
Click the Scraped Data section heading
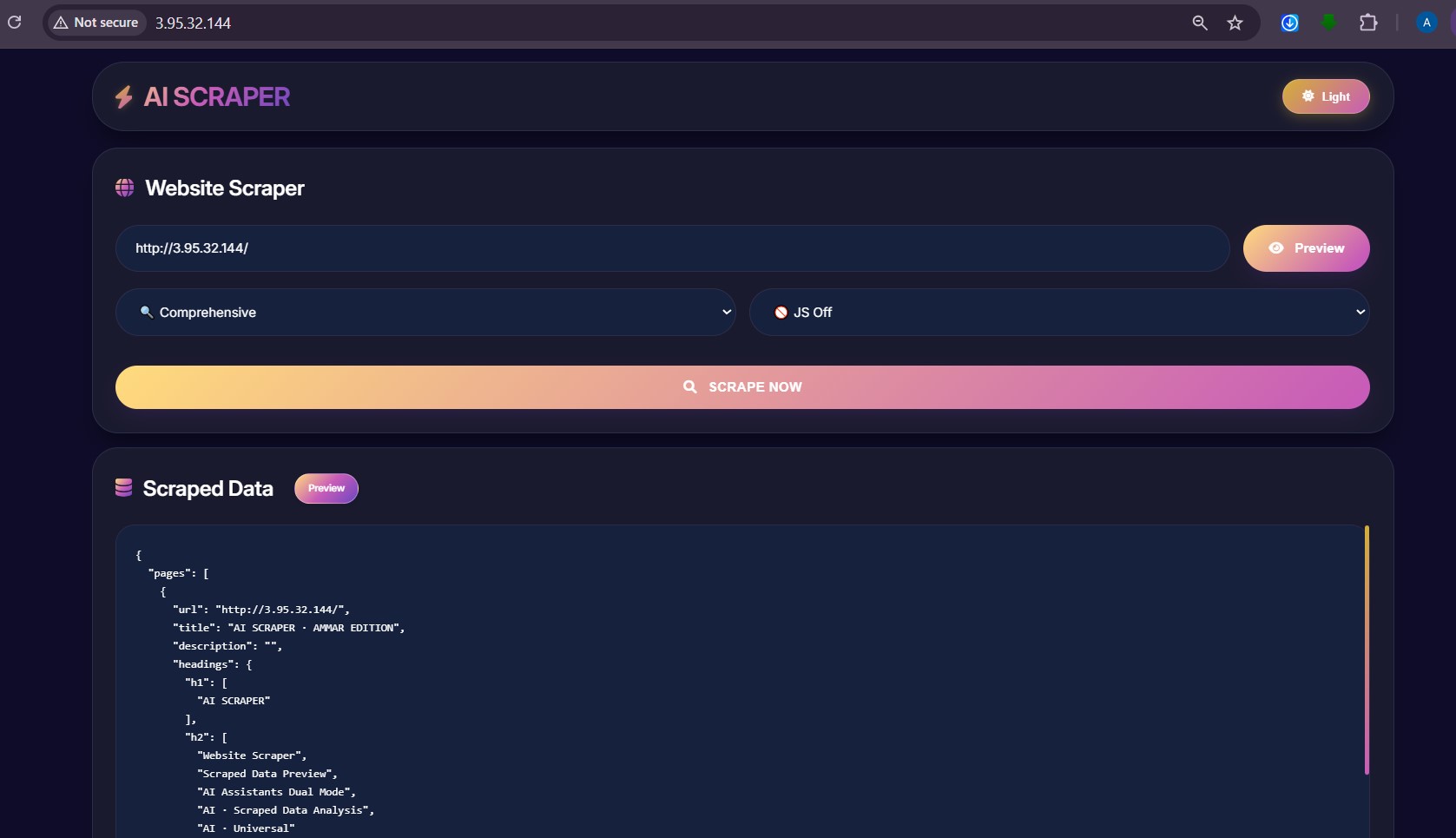point(208,489)
